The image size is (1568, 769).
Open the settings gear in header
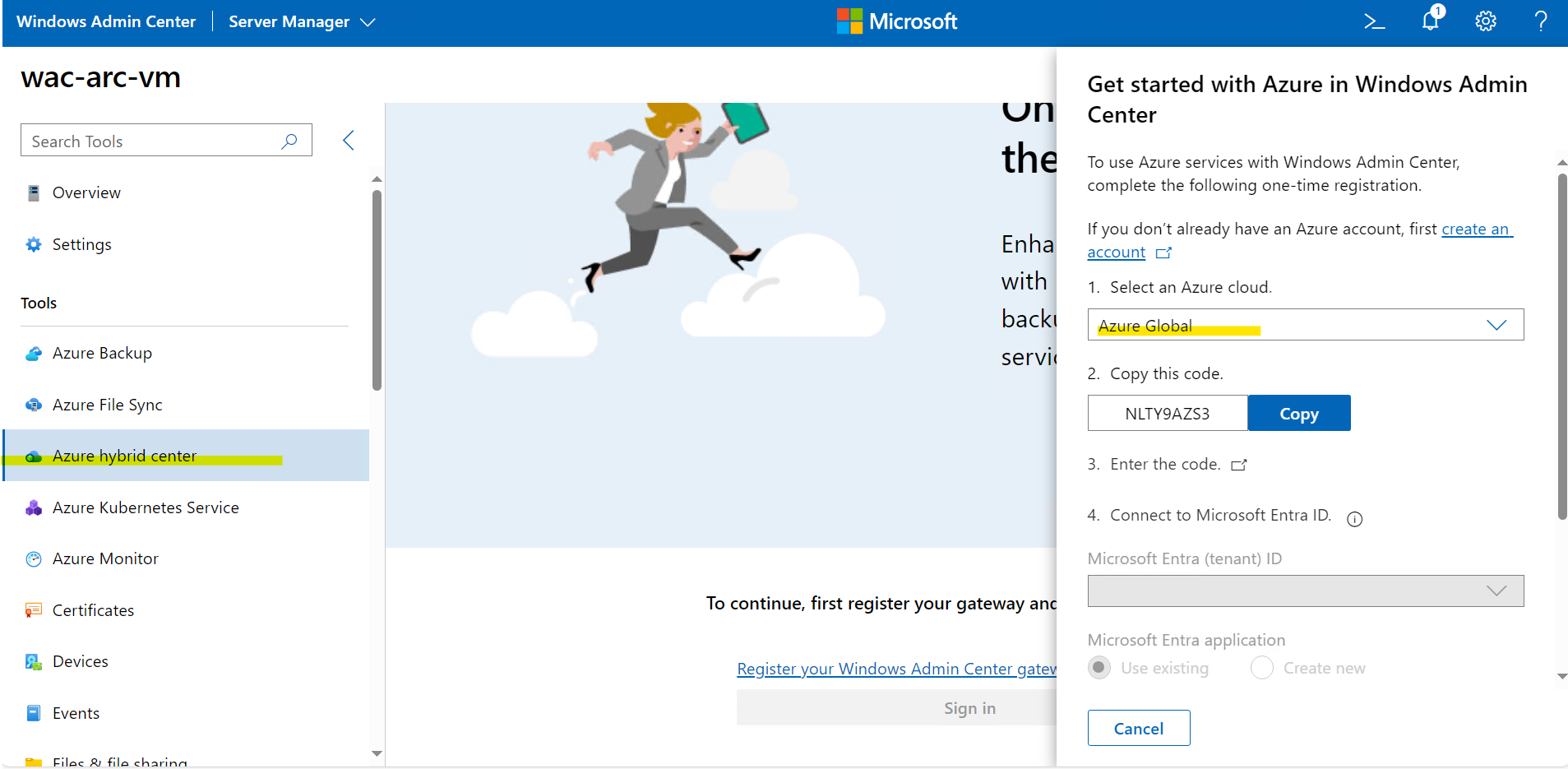(x=1485, y=21)
